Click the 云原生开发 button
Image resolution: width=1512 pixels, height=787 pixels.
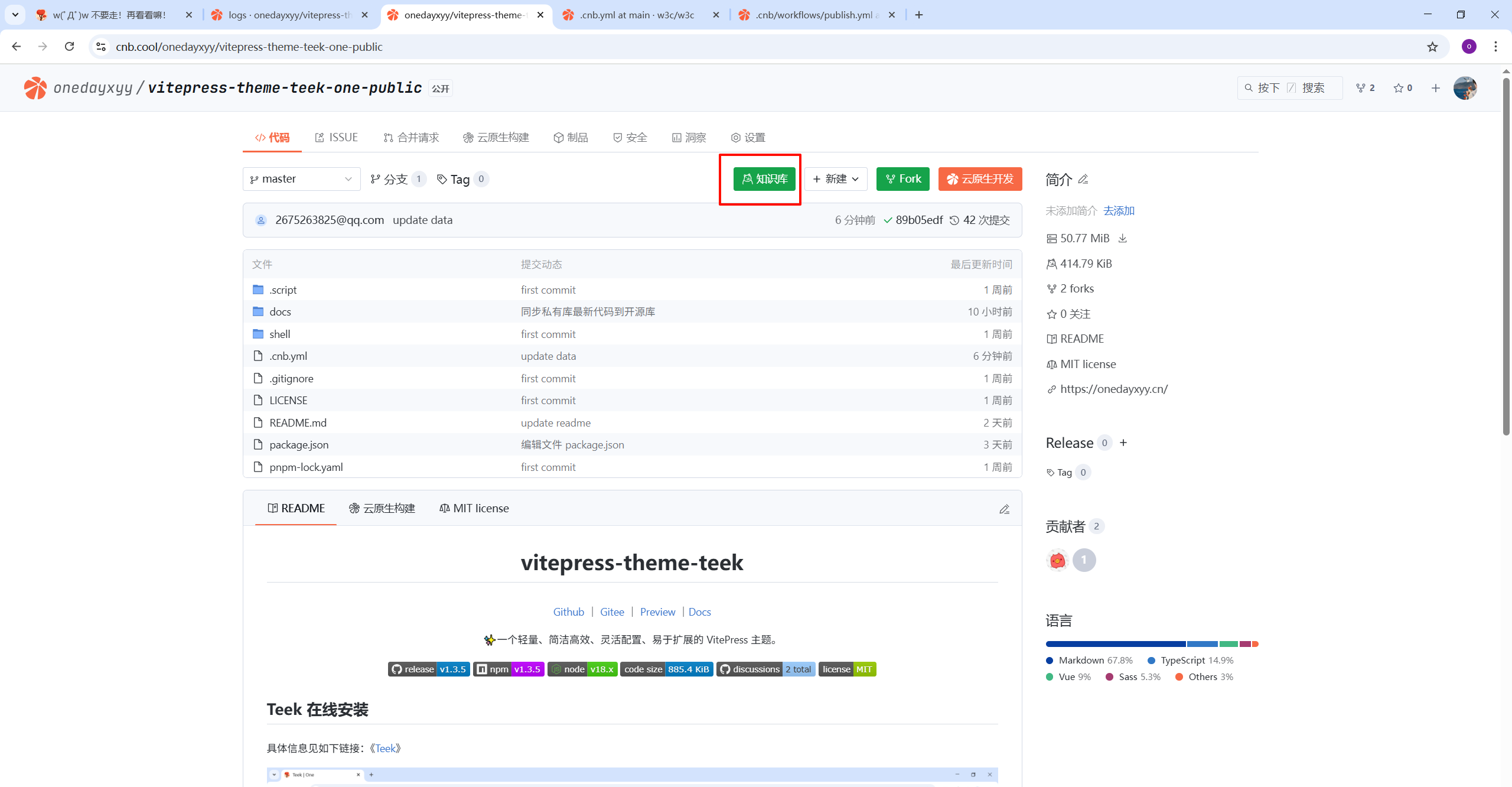coord(980,179)
